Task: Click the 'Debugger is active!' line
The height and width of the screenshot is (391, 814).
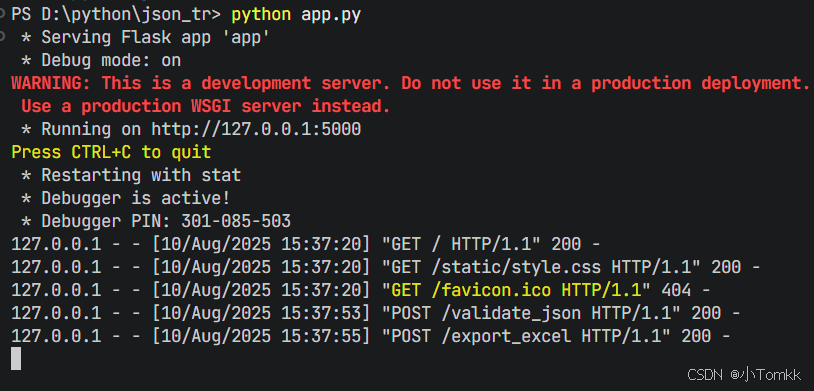Action: 126,198
